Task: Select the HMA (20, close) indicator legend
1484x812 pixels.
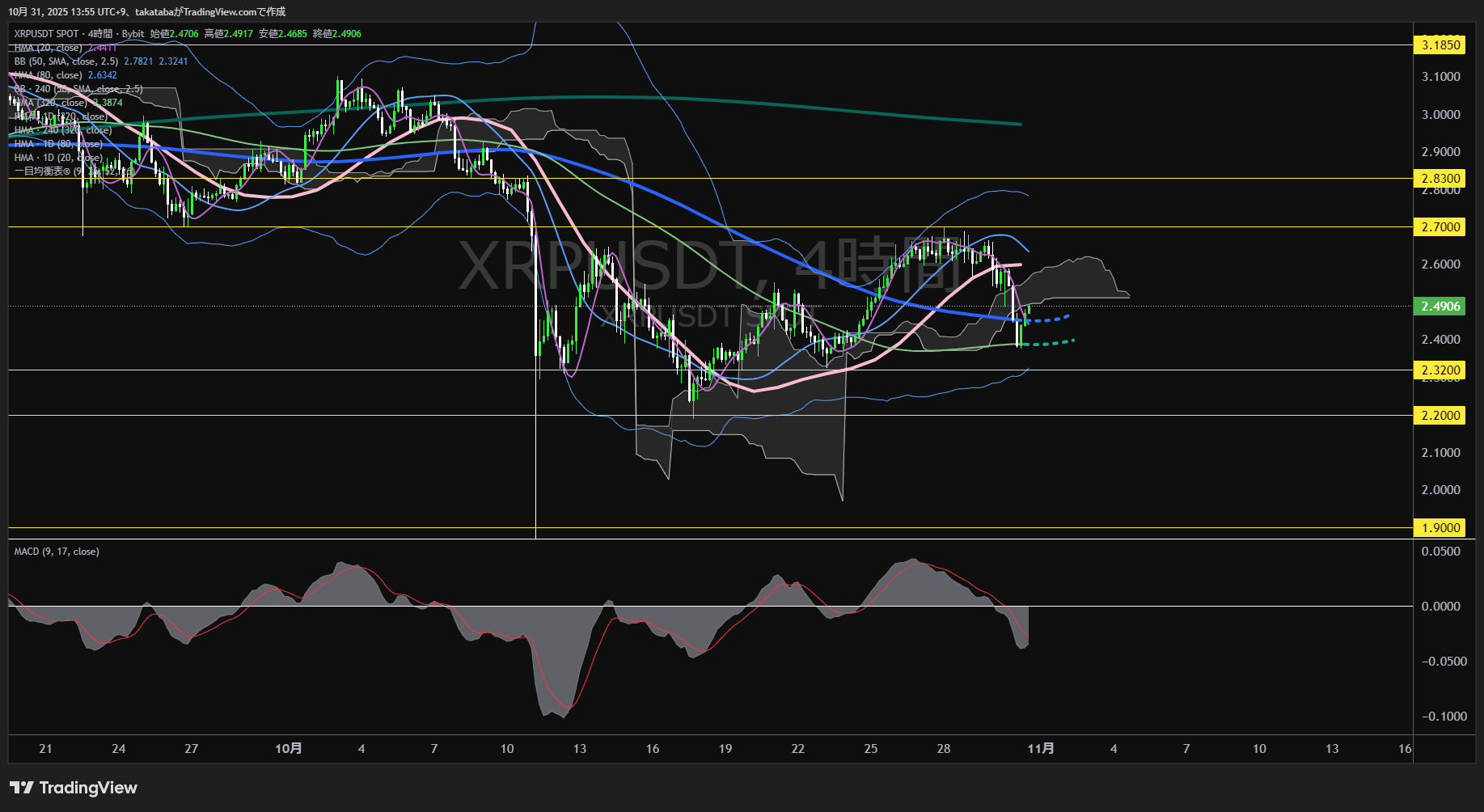Action: pyautogui.click(x=49, y=48)
